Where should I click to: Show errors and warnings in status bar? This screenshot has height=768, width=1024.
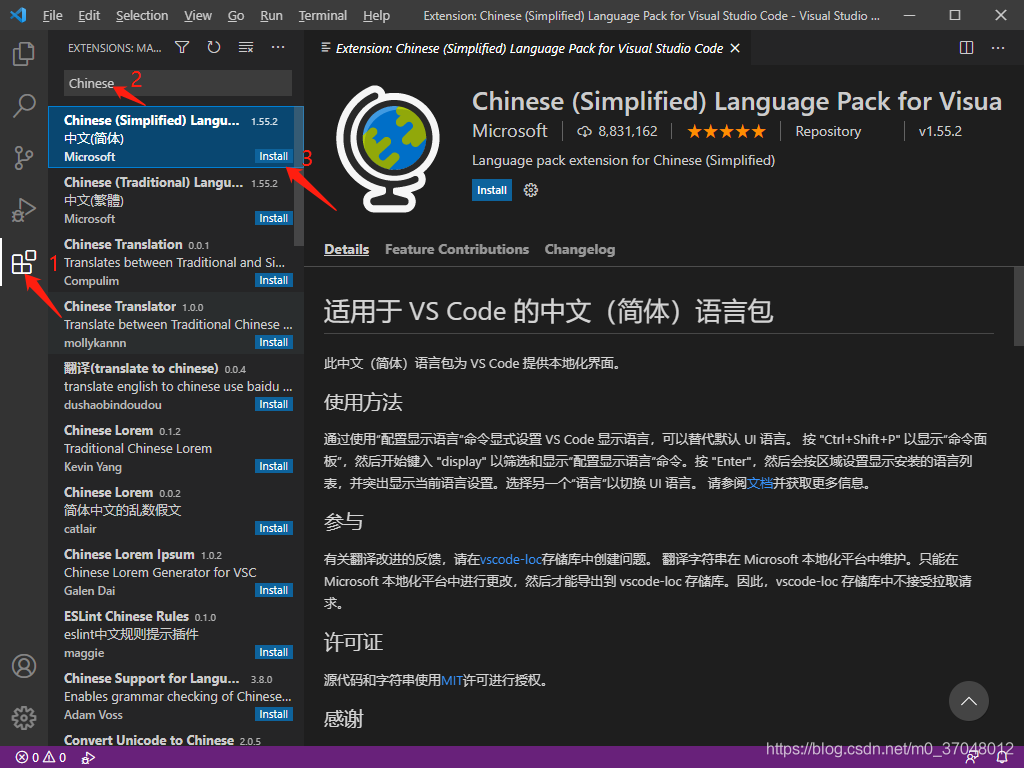[41, 758]
